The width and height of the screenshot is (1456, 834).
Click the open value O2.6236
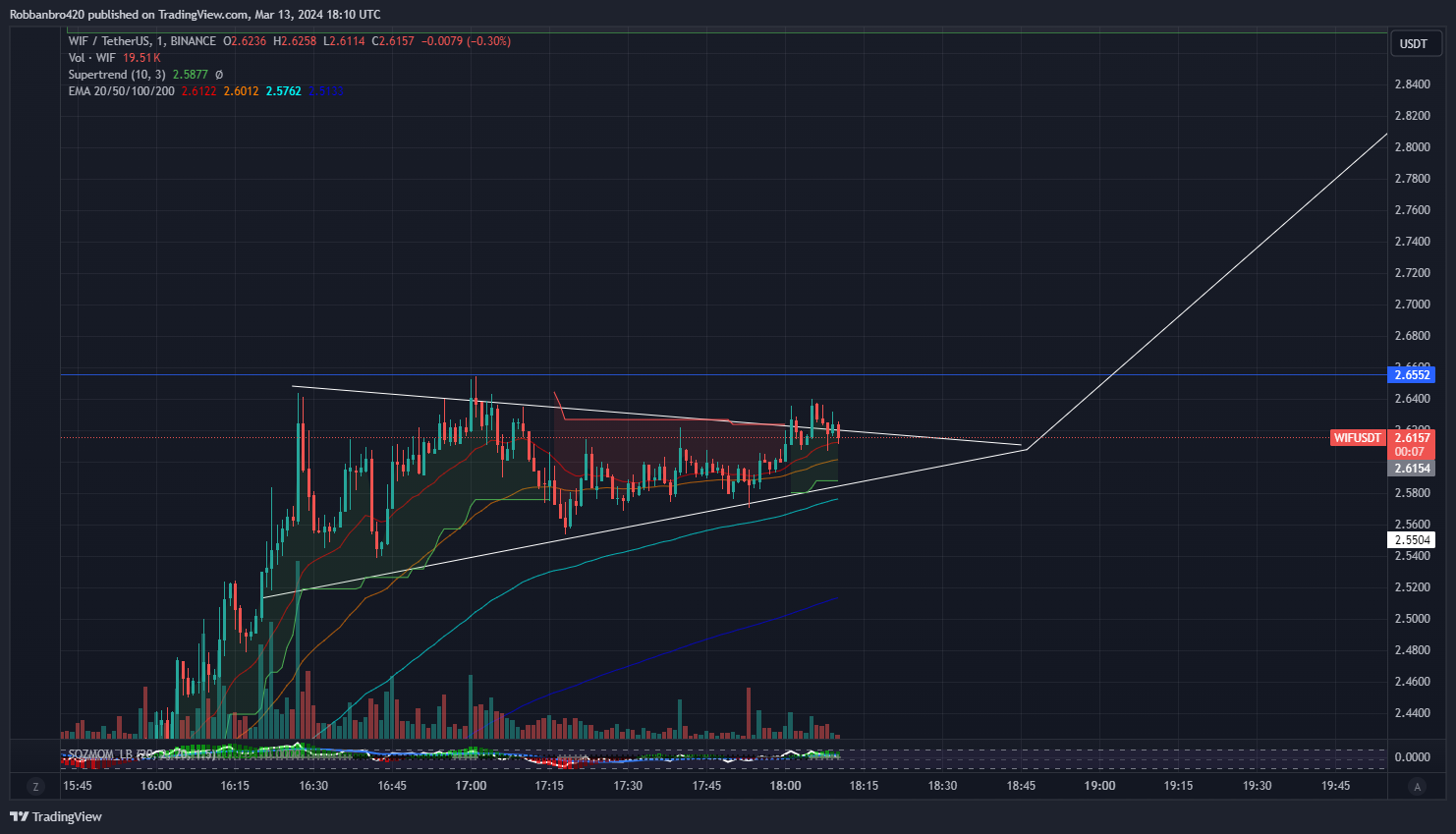(x=245, y=41)
